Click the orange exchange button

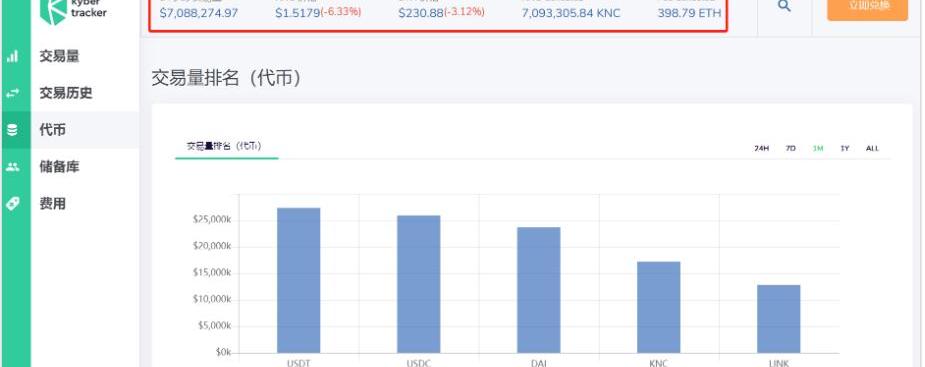point(867,8)
